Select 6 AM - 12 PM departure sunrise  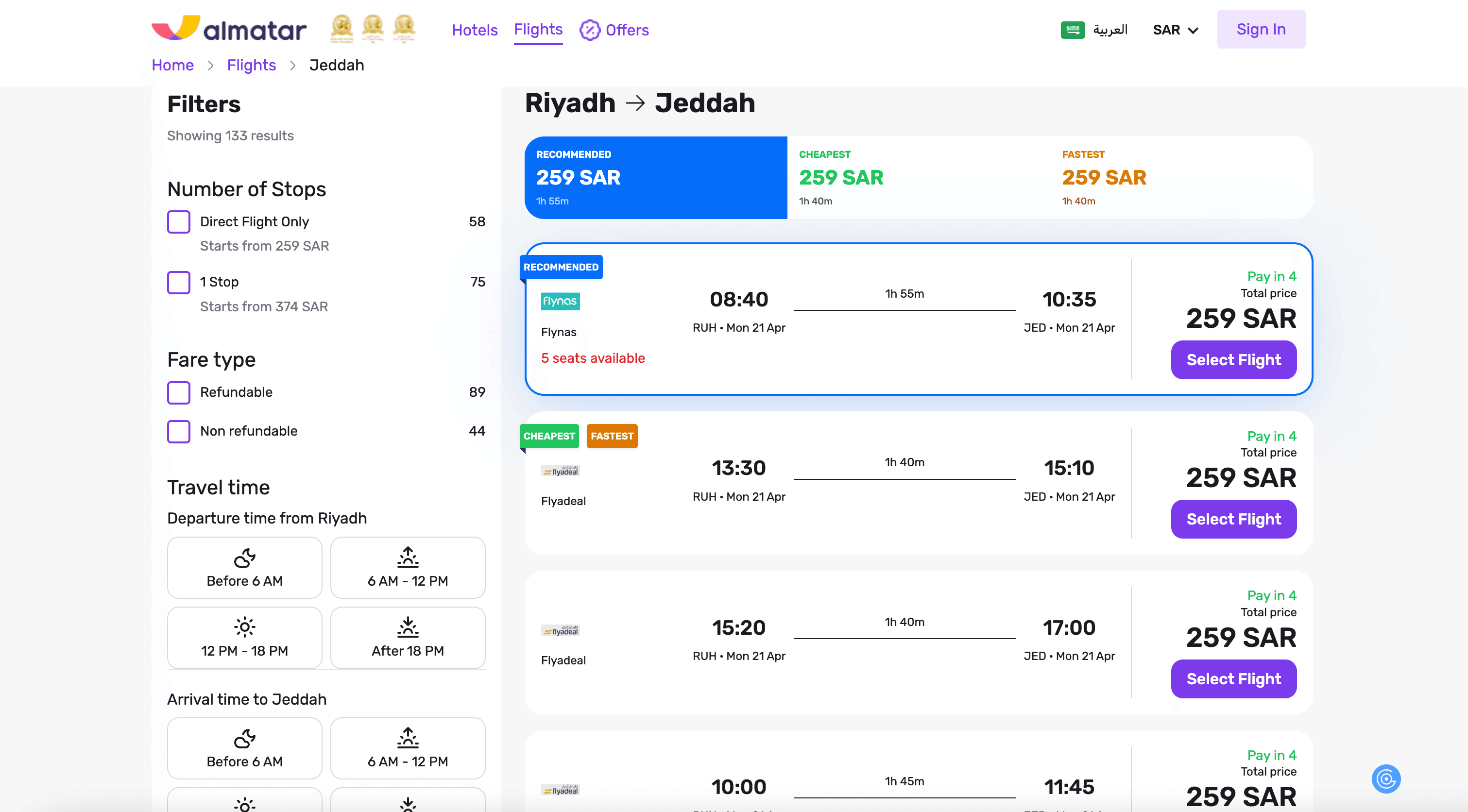click(408, 558)
